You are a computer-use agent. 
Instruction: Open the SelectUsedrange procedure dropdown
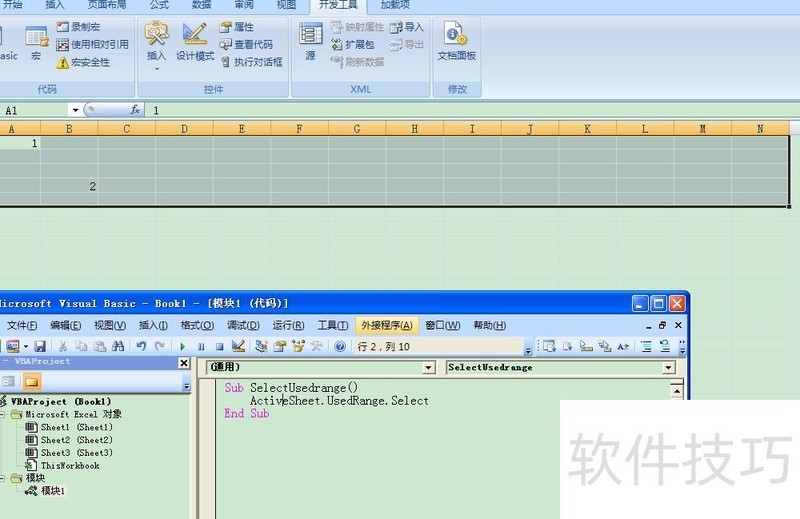pyautogui.click(x=668, y=367)
